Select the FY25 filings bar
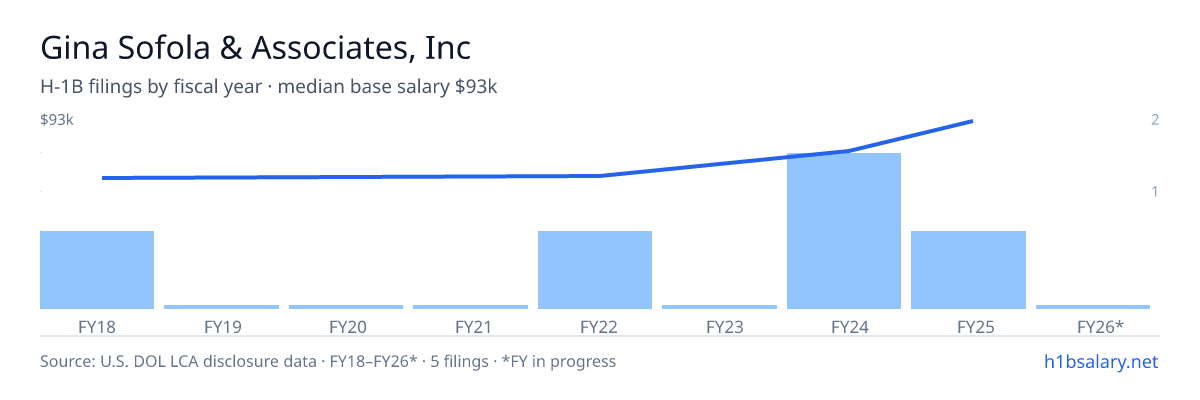The image size is (1200, 400). [968, 270]
